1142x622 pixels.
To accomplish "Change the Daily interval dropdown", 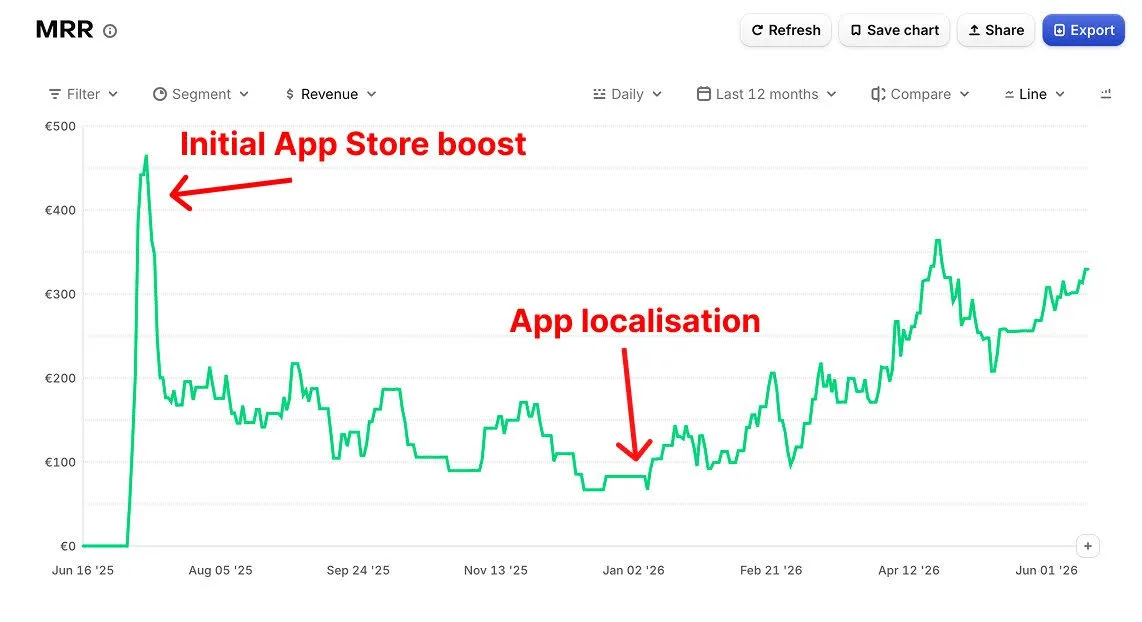I will (627, 94).
